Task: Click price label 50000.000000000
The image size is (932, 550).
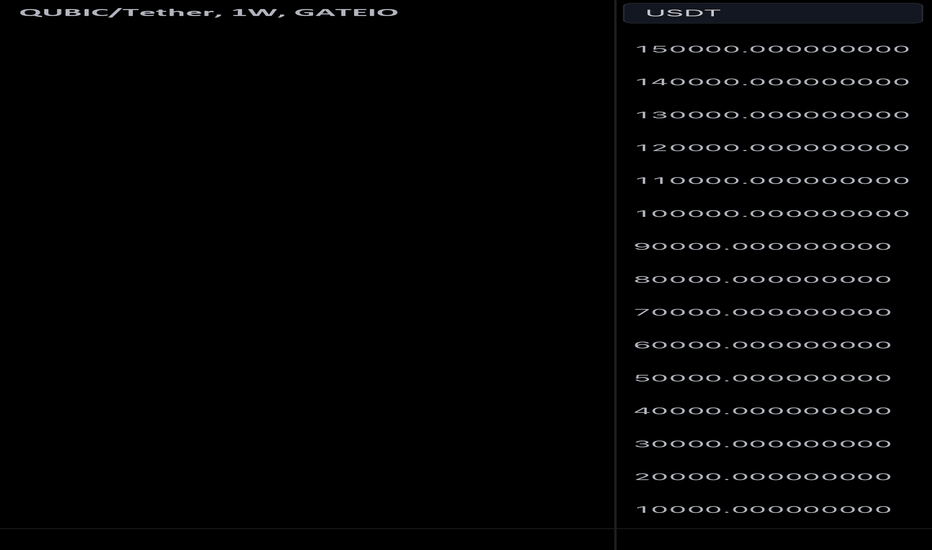Action: tap(763, 378)
